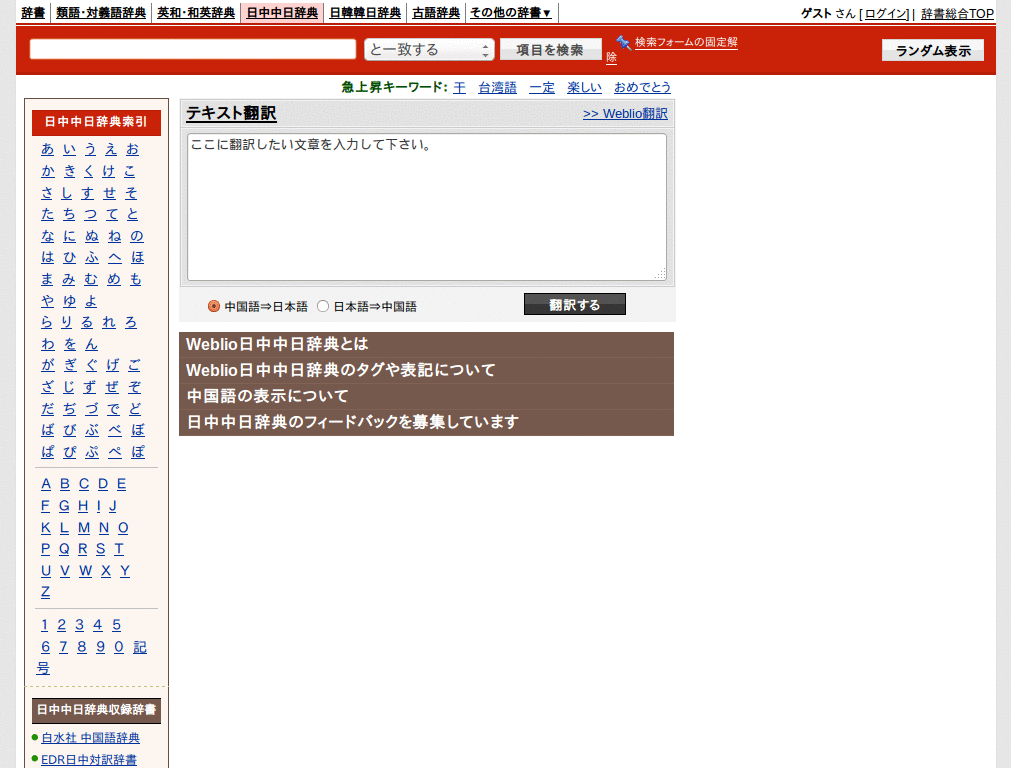Open index letter そ

tap(131, 193)
